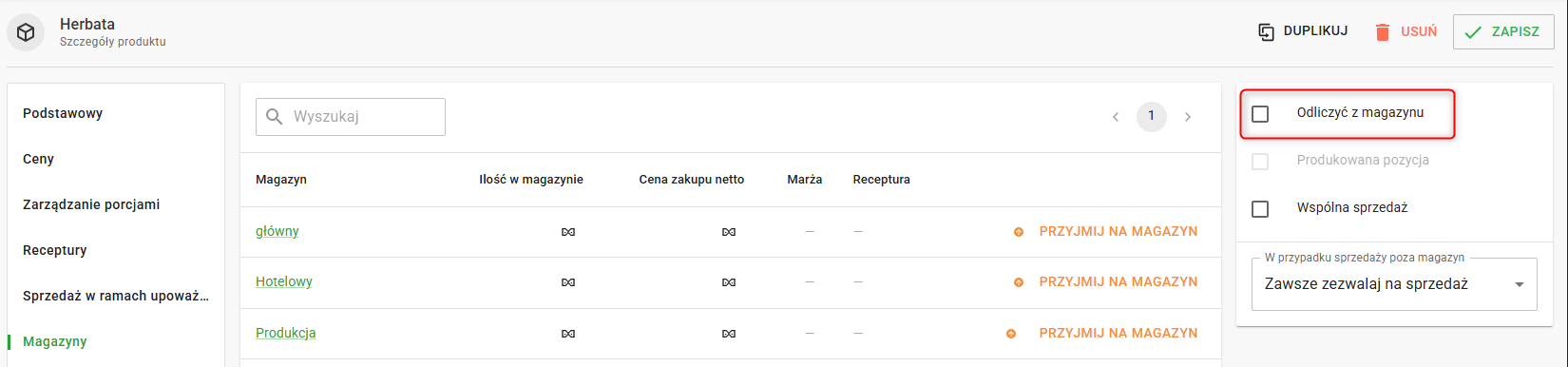Viewport: 1568px width, 367px height.
Task: Select the Magazyny sidebar item
Action: click(x=54, y=341)
